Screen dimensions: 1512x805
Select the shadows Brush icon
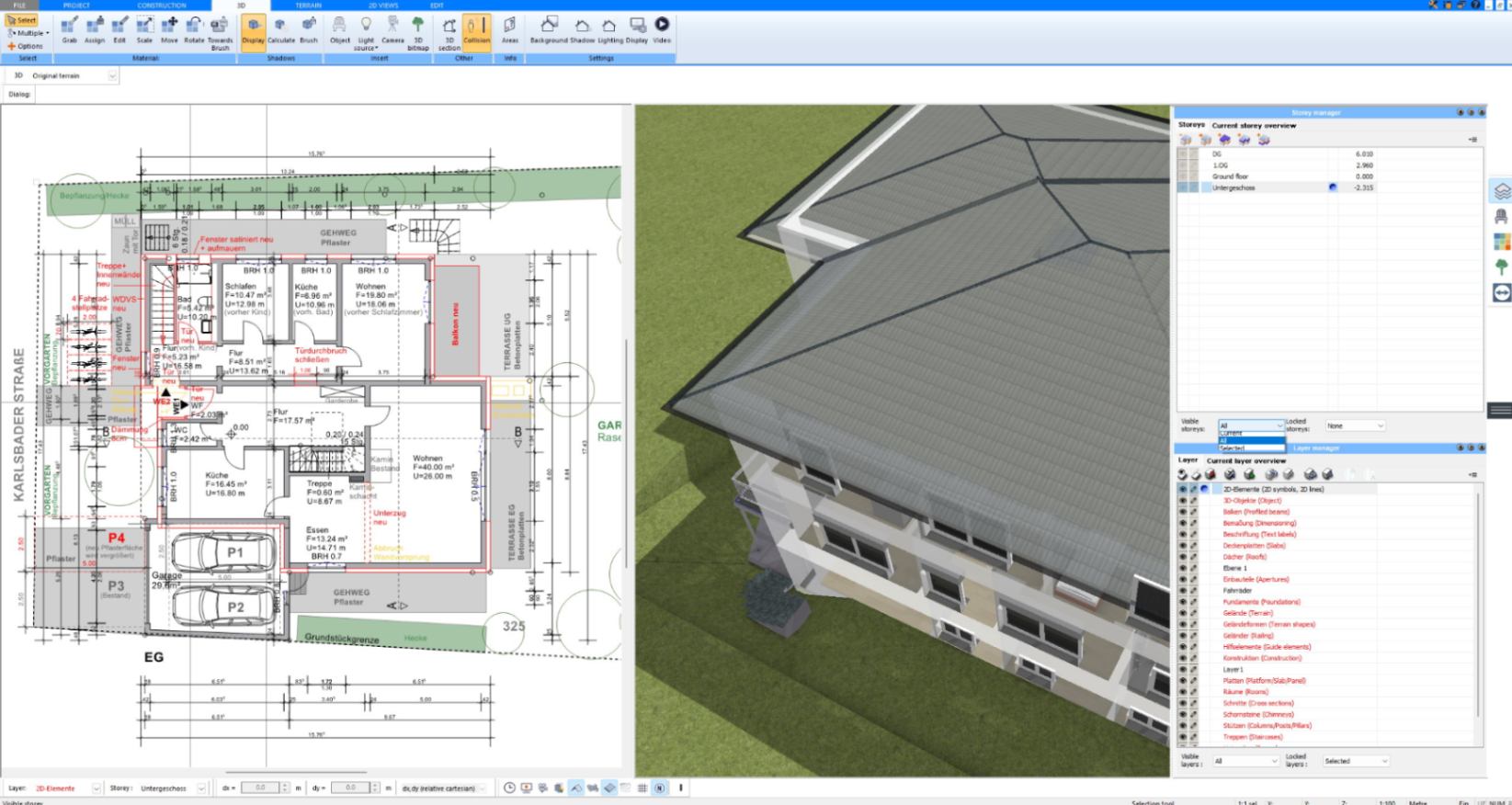click(309, 30)
